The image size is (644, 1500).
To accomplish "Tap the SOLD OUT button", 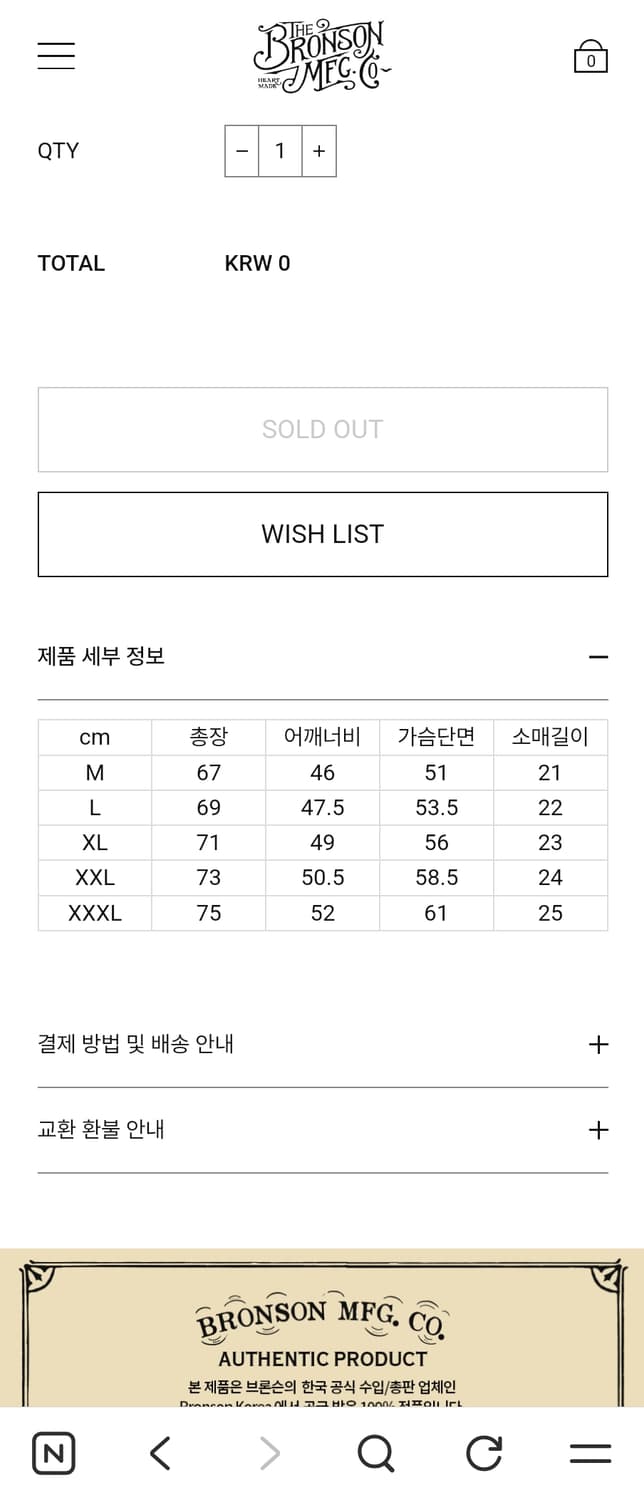I will [322, 429].
